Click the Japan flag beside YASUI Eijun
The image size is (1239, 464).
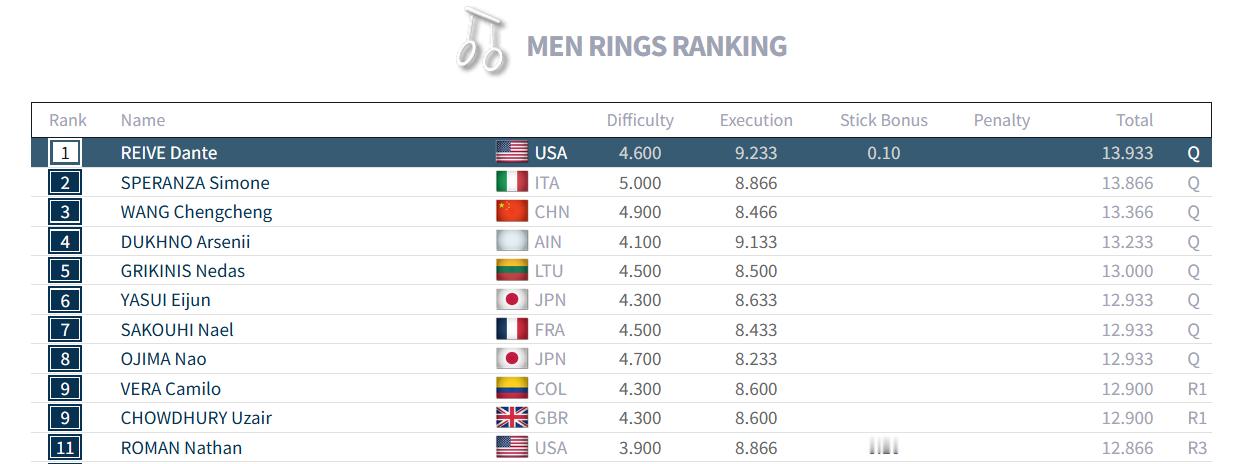(511, 300)
